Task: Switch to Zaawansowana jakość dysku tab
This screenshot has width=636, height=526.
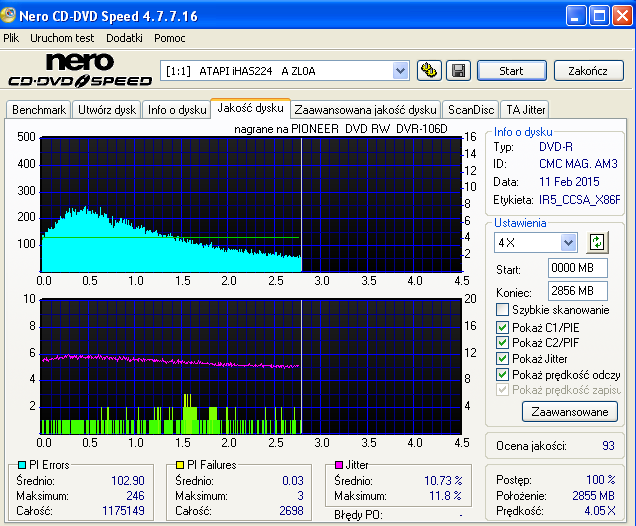Action: pyautogui.click(x=365, y=110)
